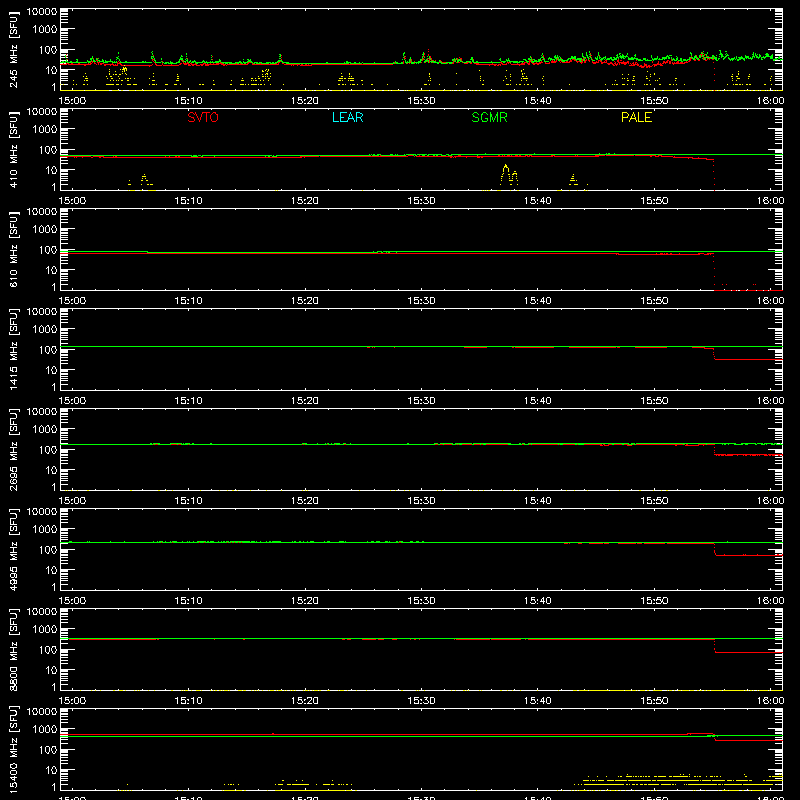Select the '8800 MHz [SFU]' axis title

point(13,649)
